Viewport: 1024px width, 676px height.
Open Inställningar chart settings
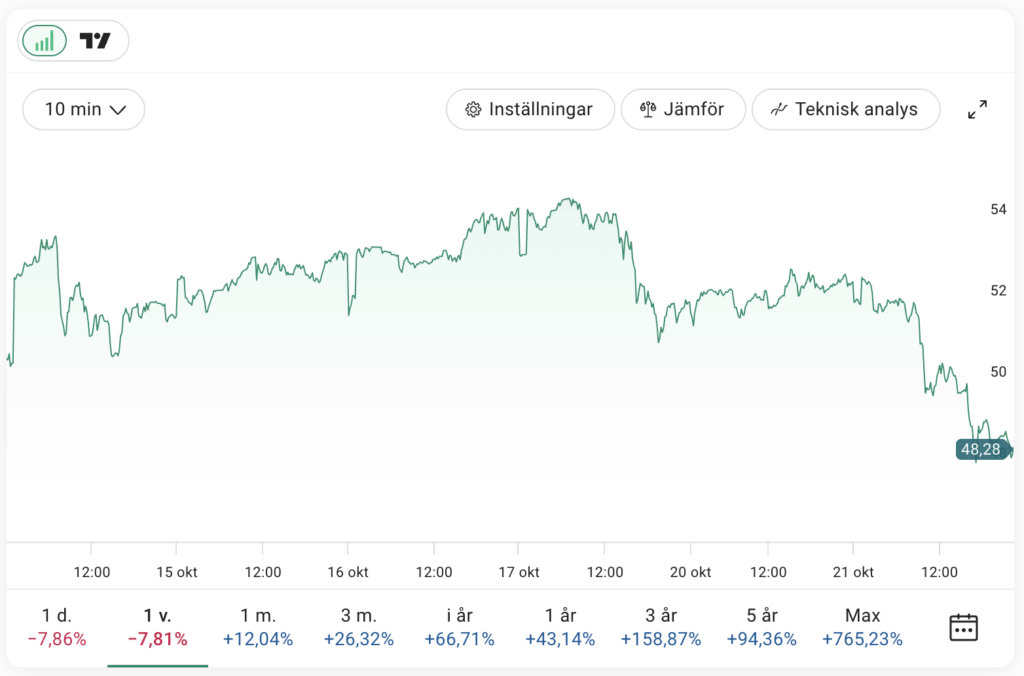[x=529, y=110]
